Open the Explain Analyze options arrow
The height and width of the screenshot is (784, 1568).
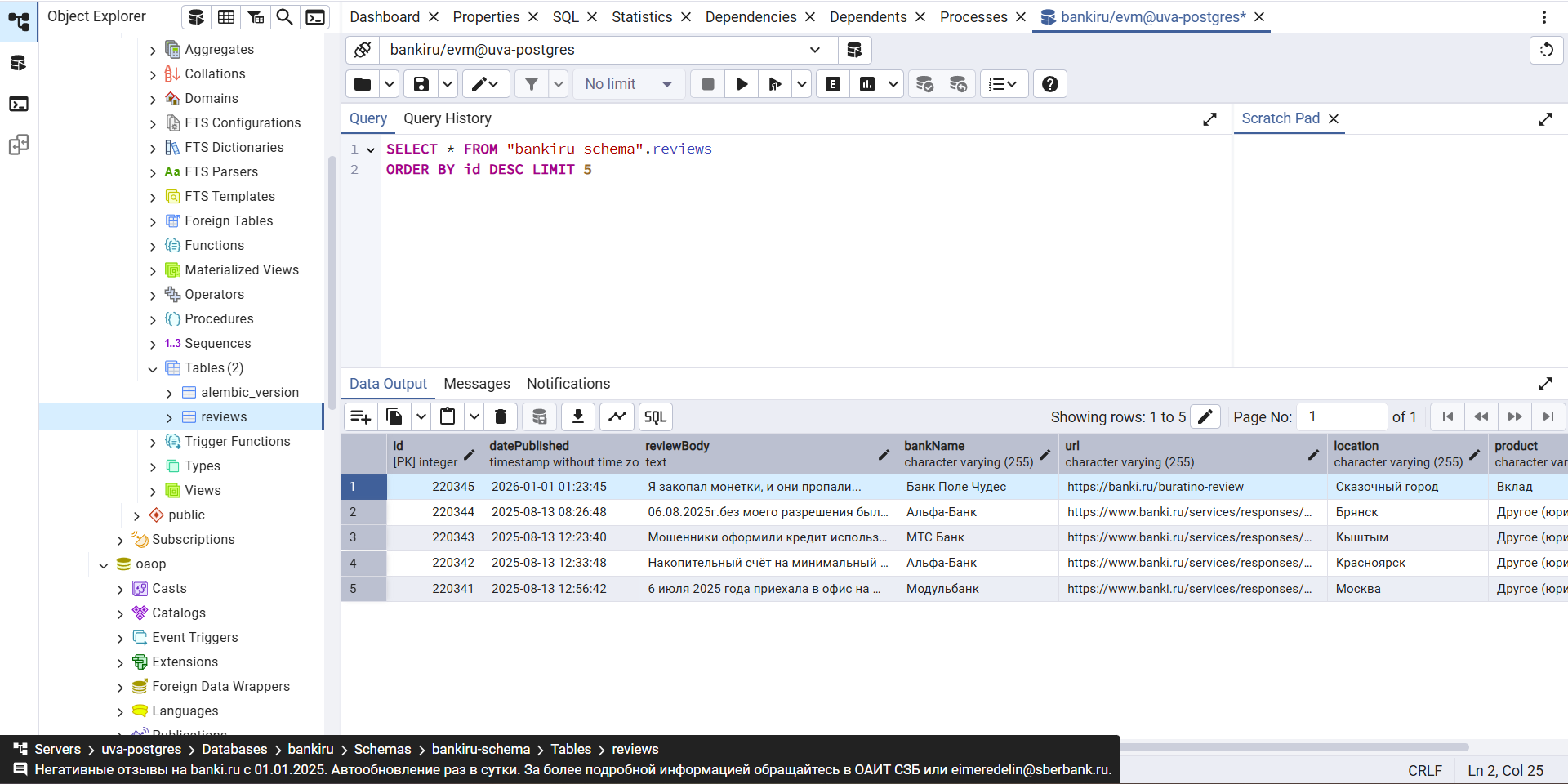[x=893, y=84]
